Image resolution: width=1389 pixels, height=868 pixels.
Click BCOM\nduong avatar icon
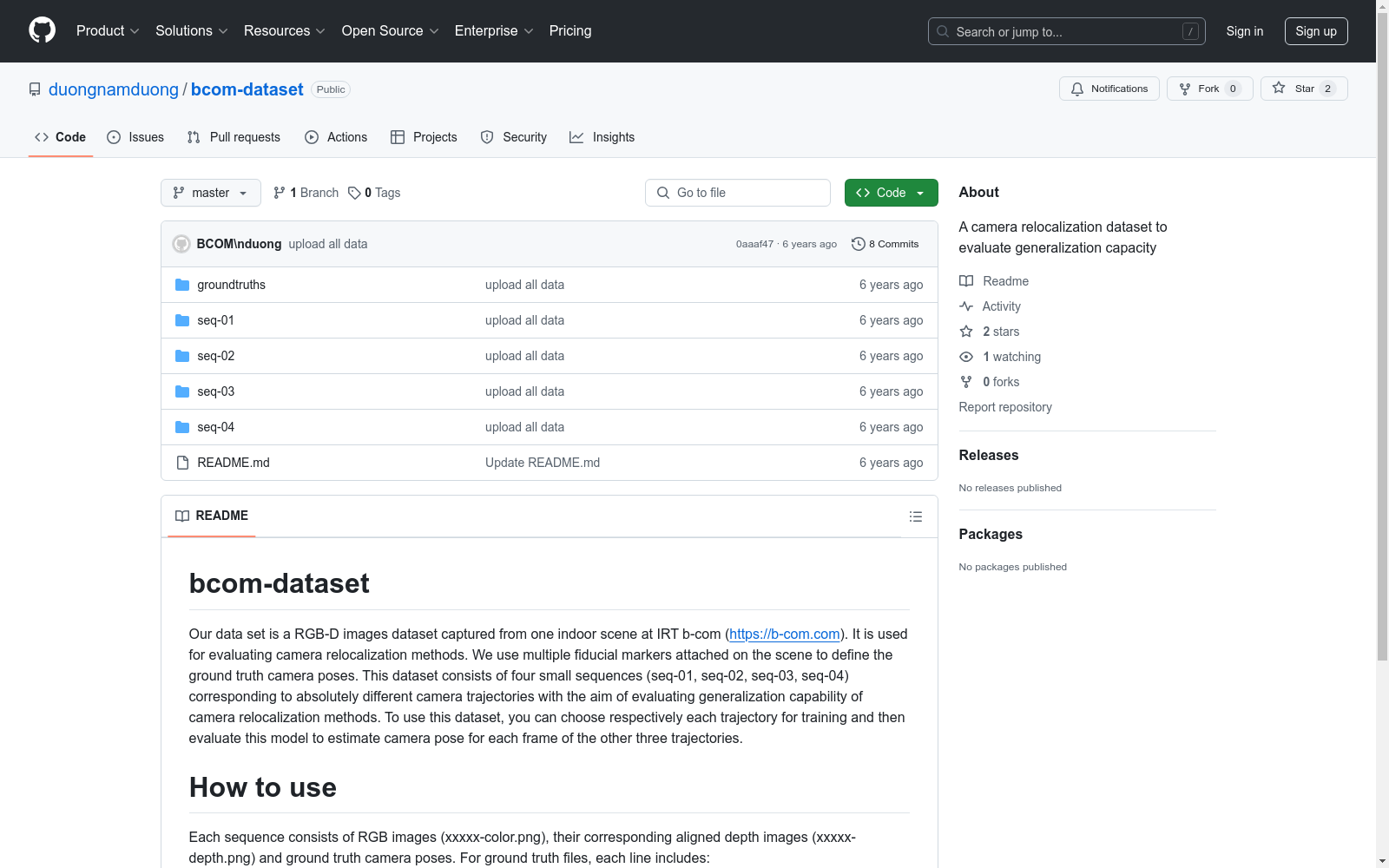[x=181, y=244]
